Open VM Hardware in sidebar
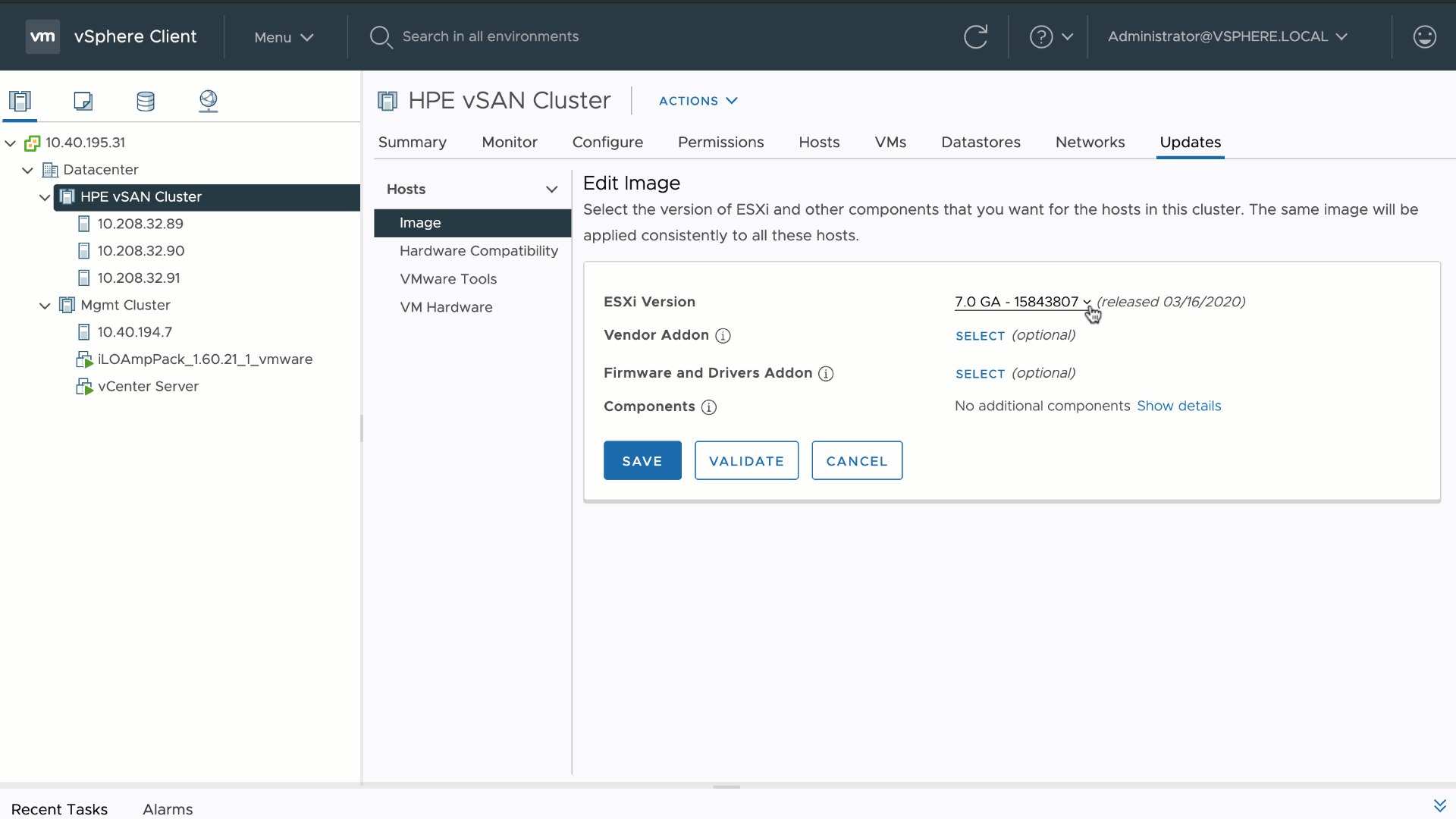 [x=446, y=307]
